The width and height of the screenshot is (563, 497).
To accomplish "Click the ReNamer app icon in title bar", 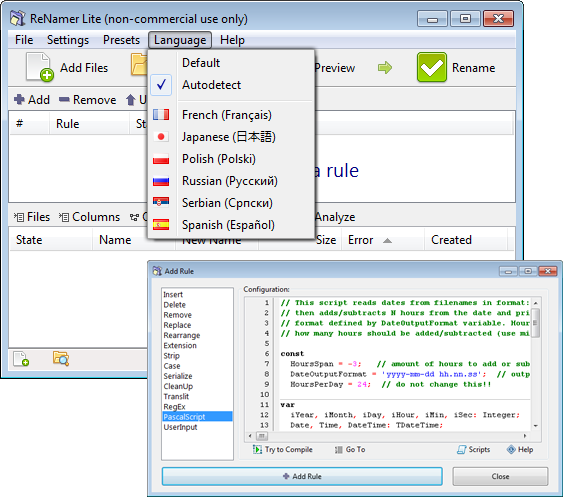I will tap(18, 19).
